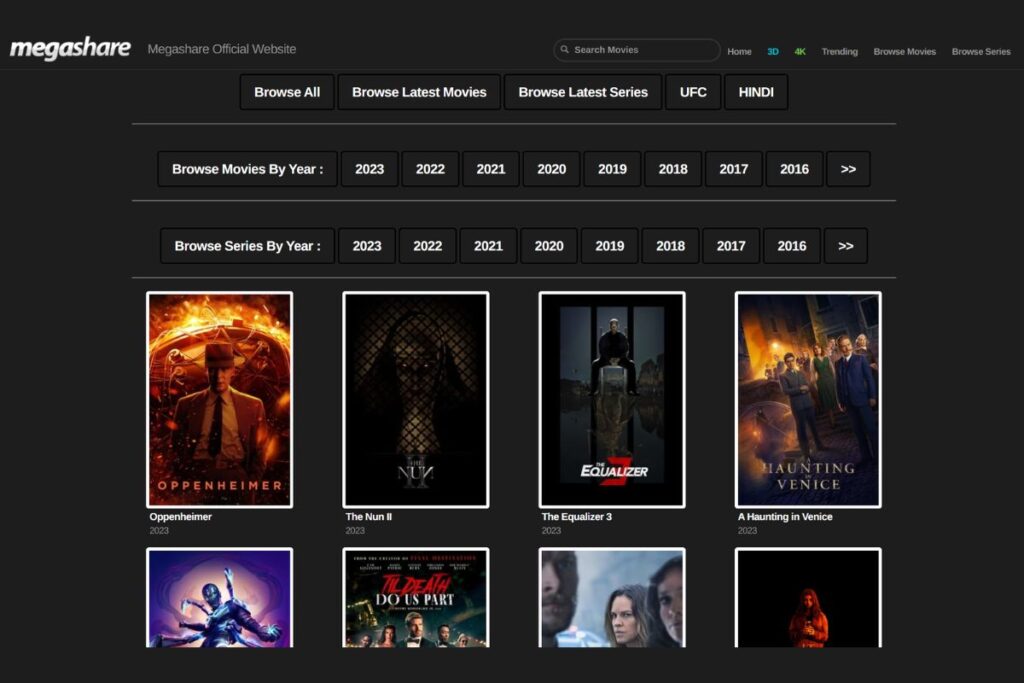Select 2017 in Browse Series By Year
The width and height of the screenshot is (1024, 683).
point(731,246)
